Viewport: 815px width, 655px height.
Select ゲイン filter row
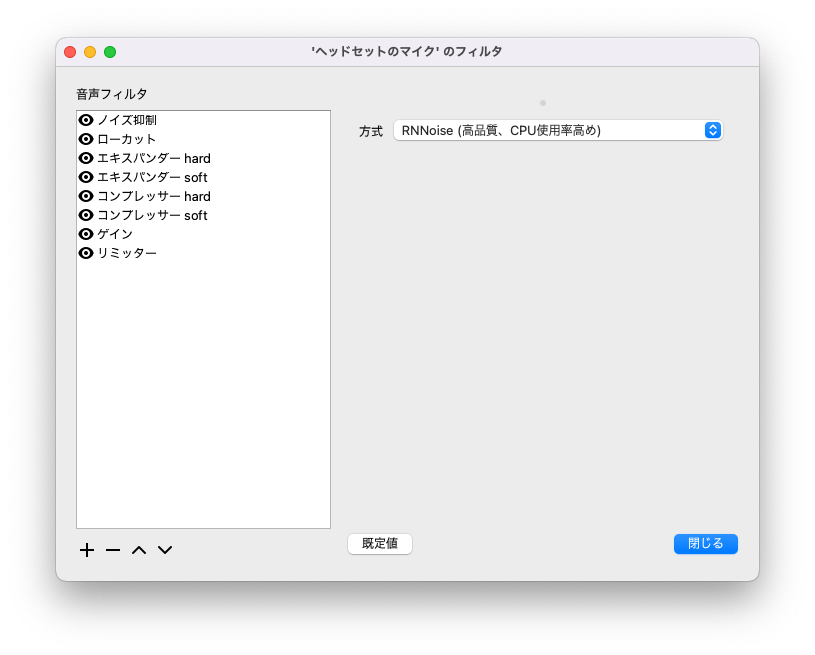(203, 234)
